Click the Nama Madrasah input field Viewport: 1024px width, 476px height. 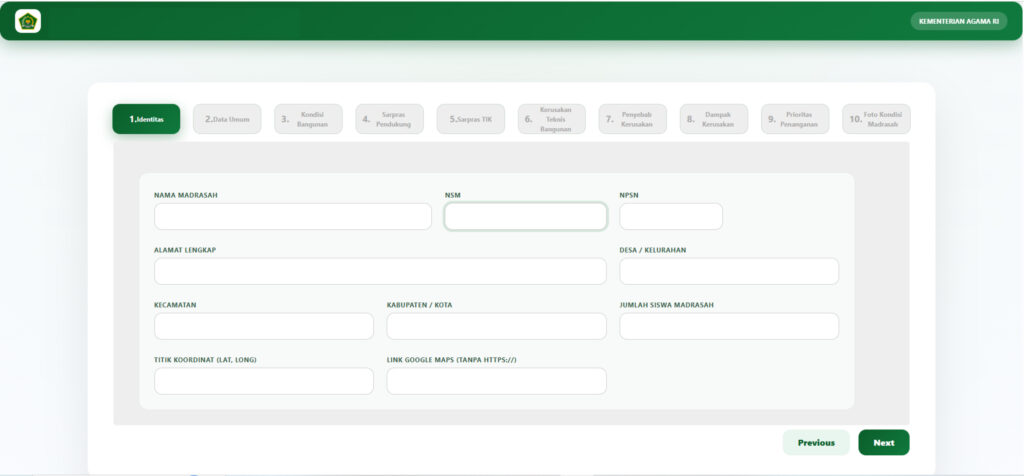(x=293, y=217)
